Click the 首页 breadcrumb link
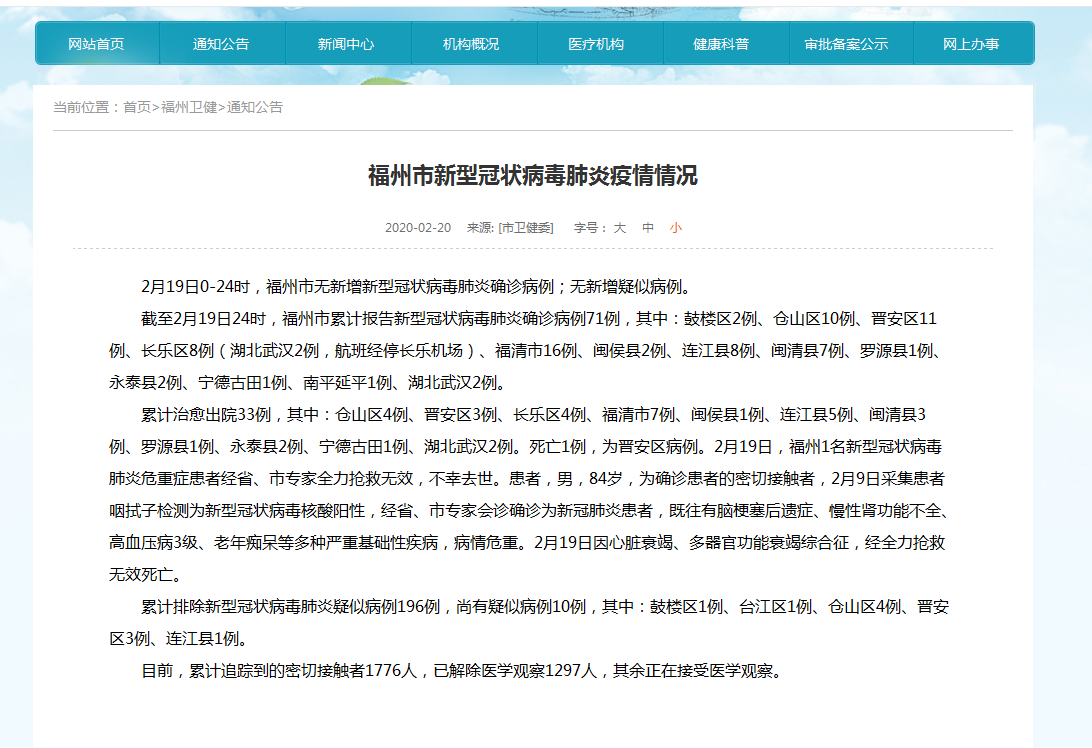 pyautogui.click(x=137, y=107)
